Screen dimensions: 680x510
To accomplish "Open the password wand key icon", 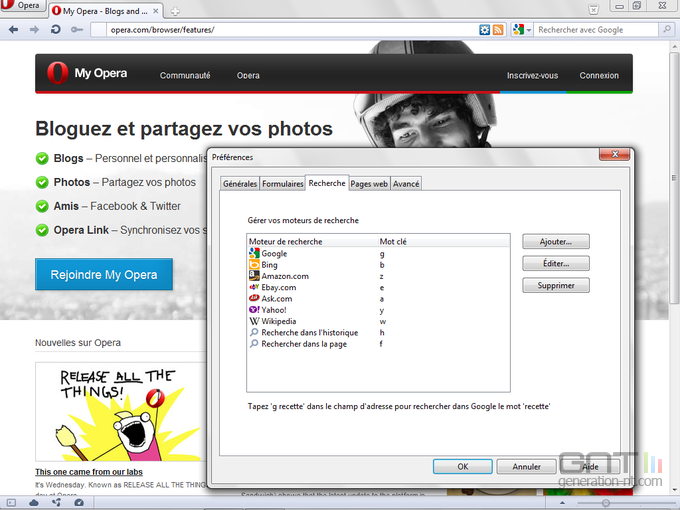I will 77,29.
